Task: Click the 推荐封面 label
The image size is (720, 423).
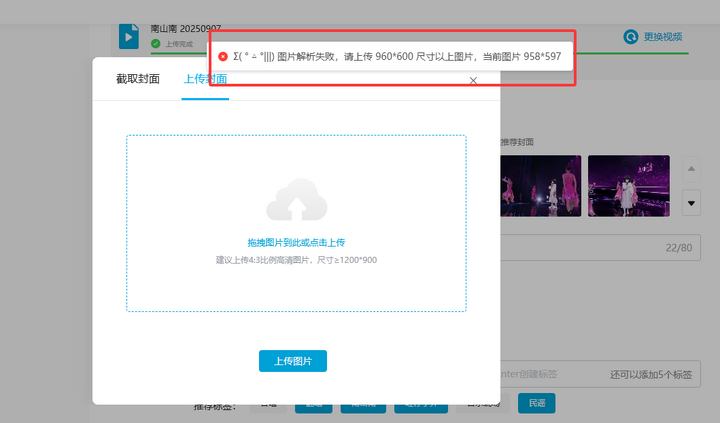Action: 517,142
